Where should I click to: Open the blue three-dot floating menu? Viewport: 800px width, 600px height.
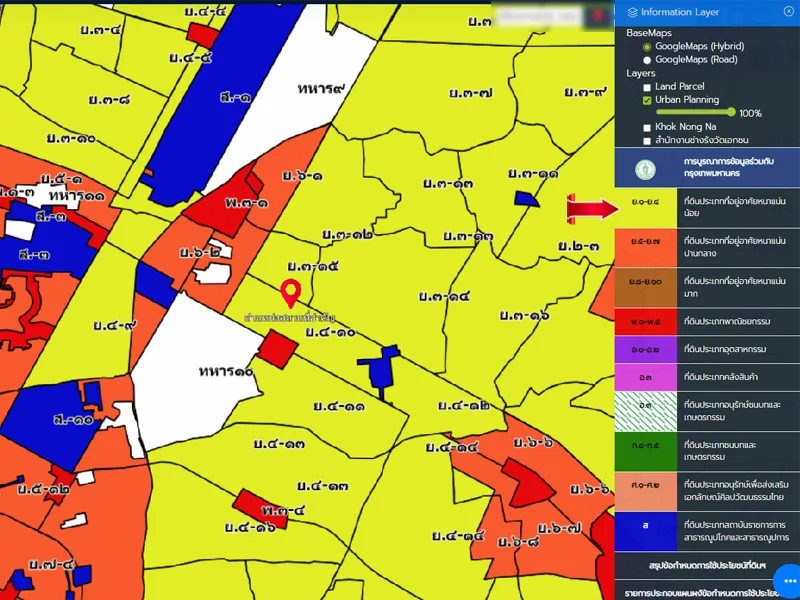pos(786,579)
